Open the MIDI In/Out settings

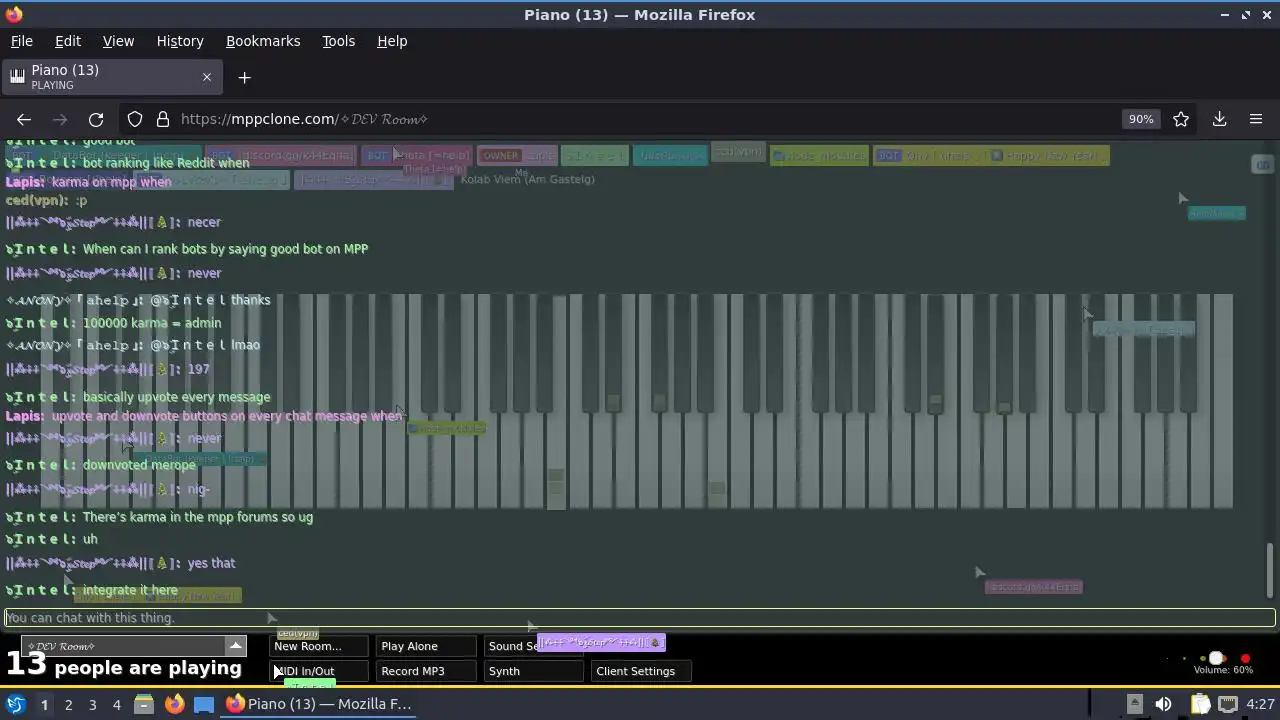pos(318,671)
